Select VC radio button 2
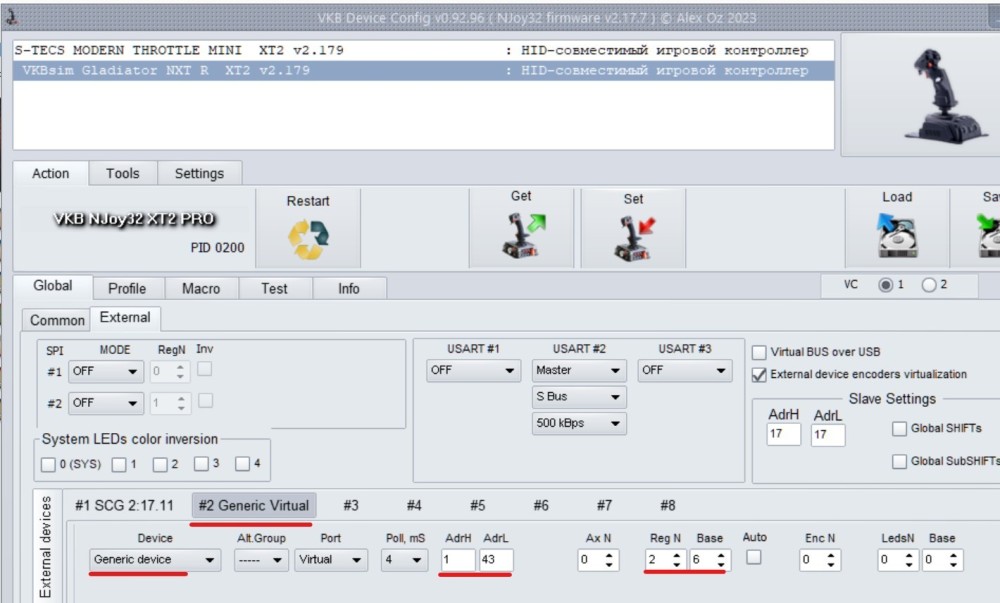1000x603 pixels. tap(929, 285)
